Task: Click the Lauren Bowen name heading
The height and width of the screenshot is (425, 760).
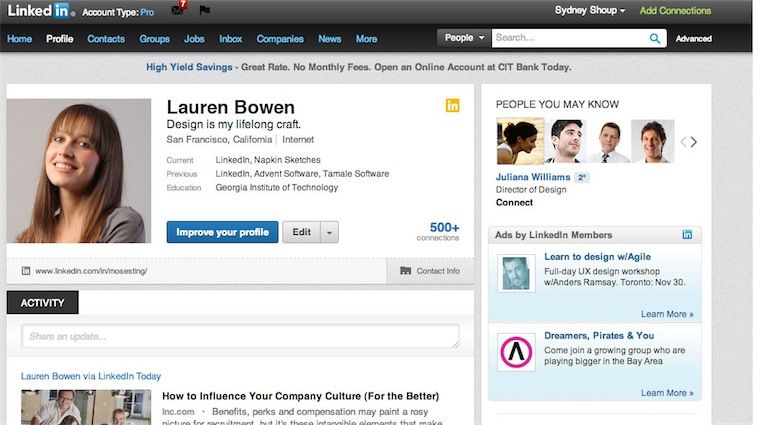Action: [231, 107]
